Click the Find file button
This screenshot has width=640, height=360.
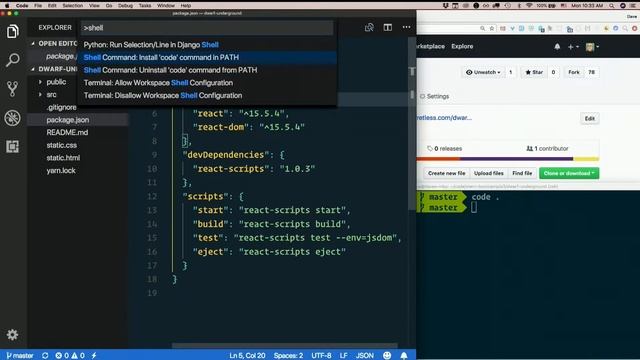[x=522, y=173]
